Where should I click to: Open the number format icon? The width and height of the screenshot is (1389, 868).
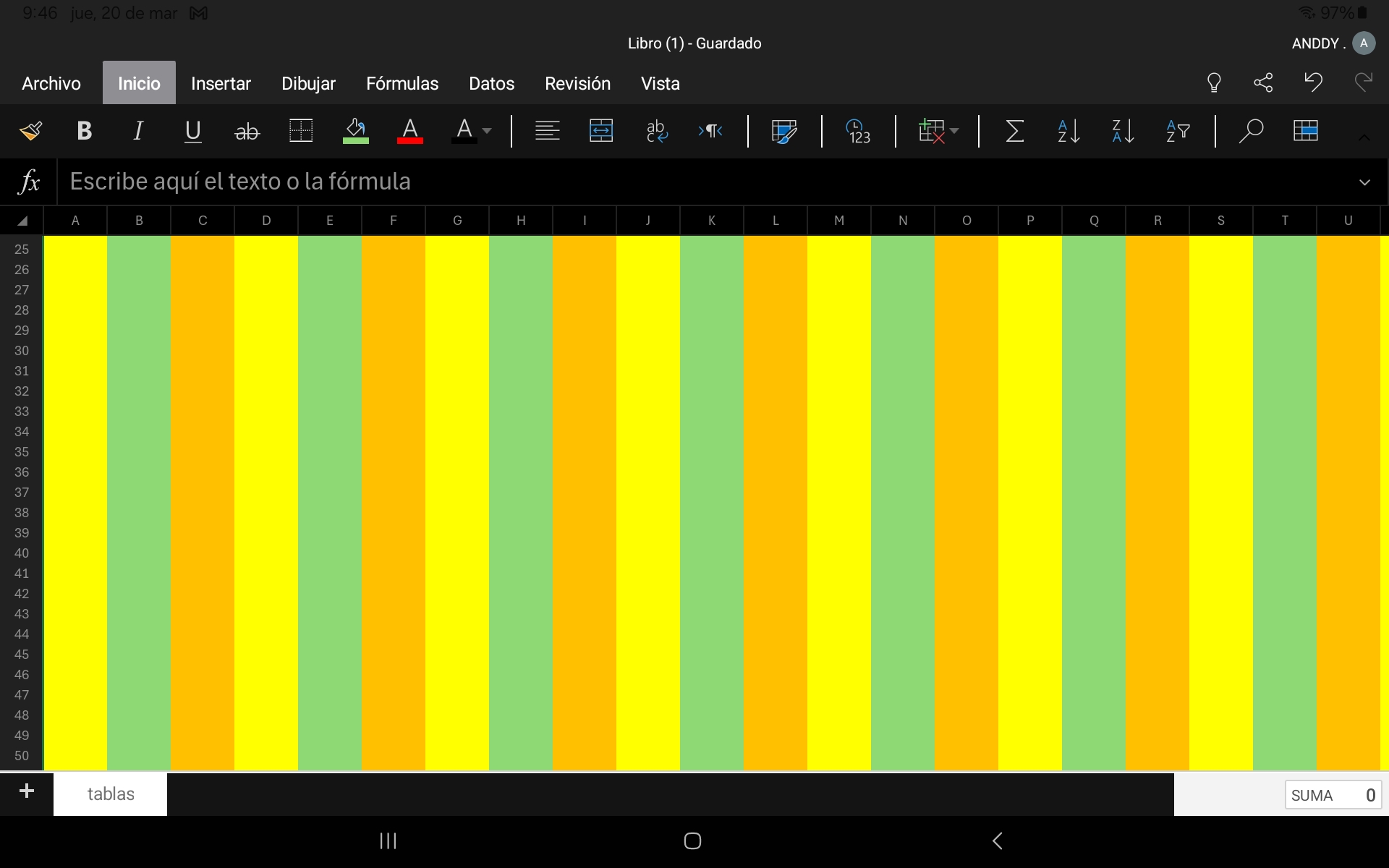coord(858,131)
